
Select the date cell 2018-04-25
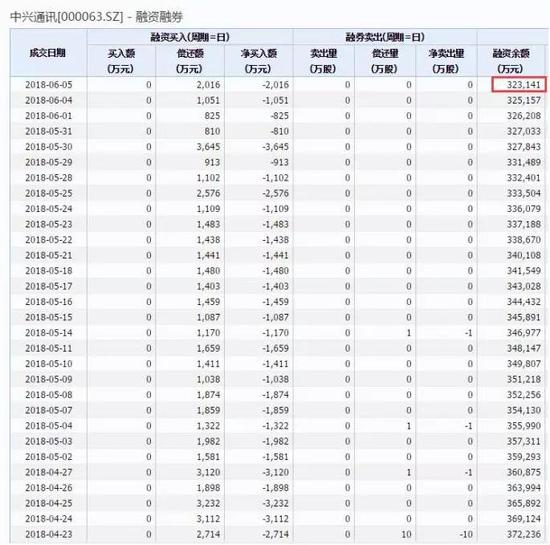click(x=48, y=503)
